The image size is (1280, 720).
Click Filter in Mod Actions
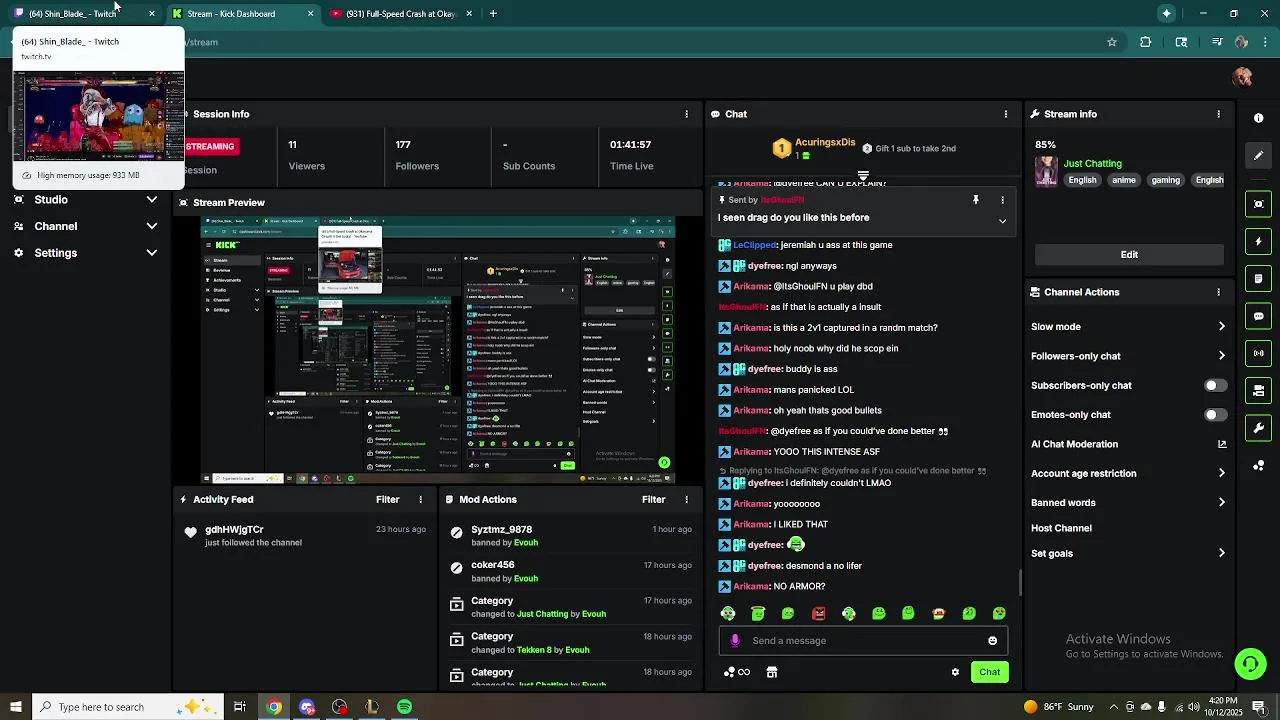tap(653, 499)
